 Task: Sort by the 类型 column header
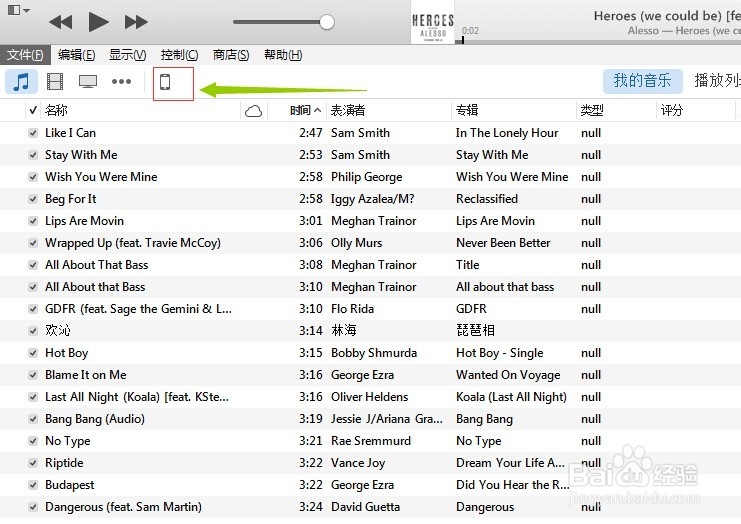coord(592,111)
